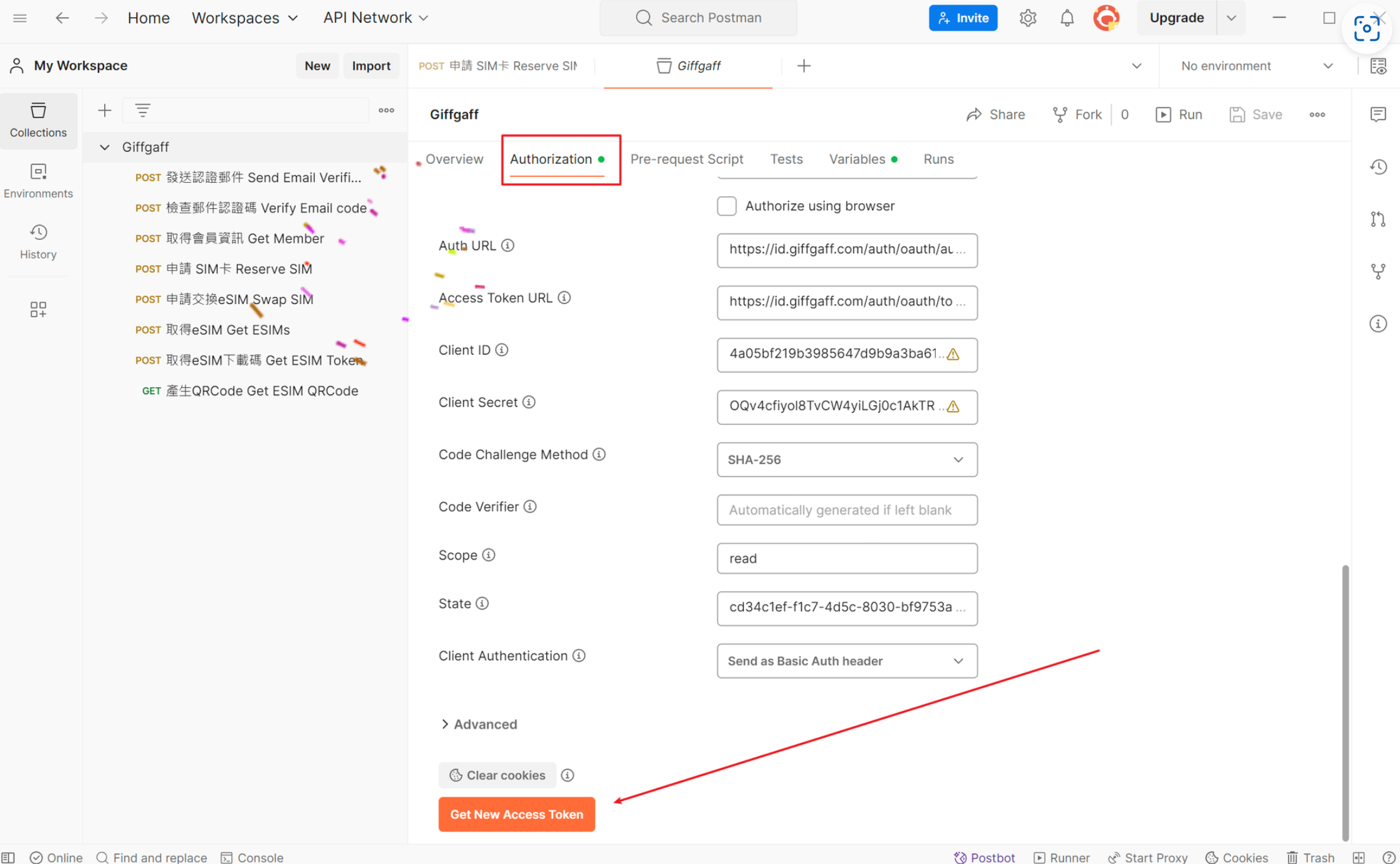The height and width of the screenshot is (864, 1400).
Task: Open the Environments sidebar panel
Action: [x=38, y=181]
